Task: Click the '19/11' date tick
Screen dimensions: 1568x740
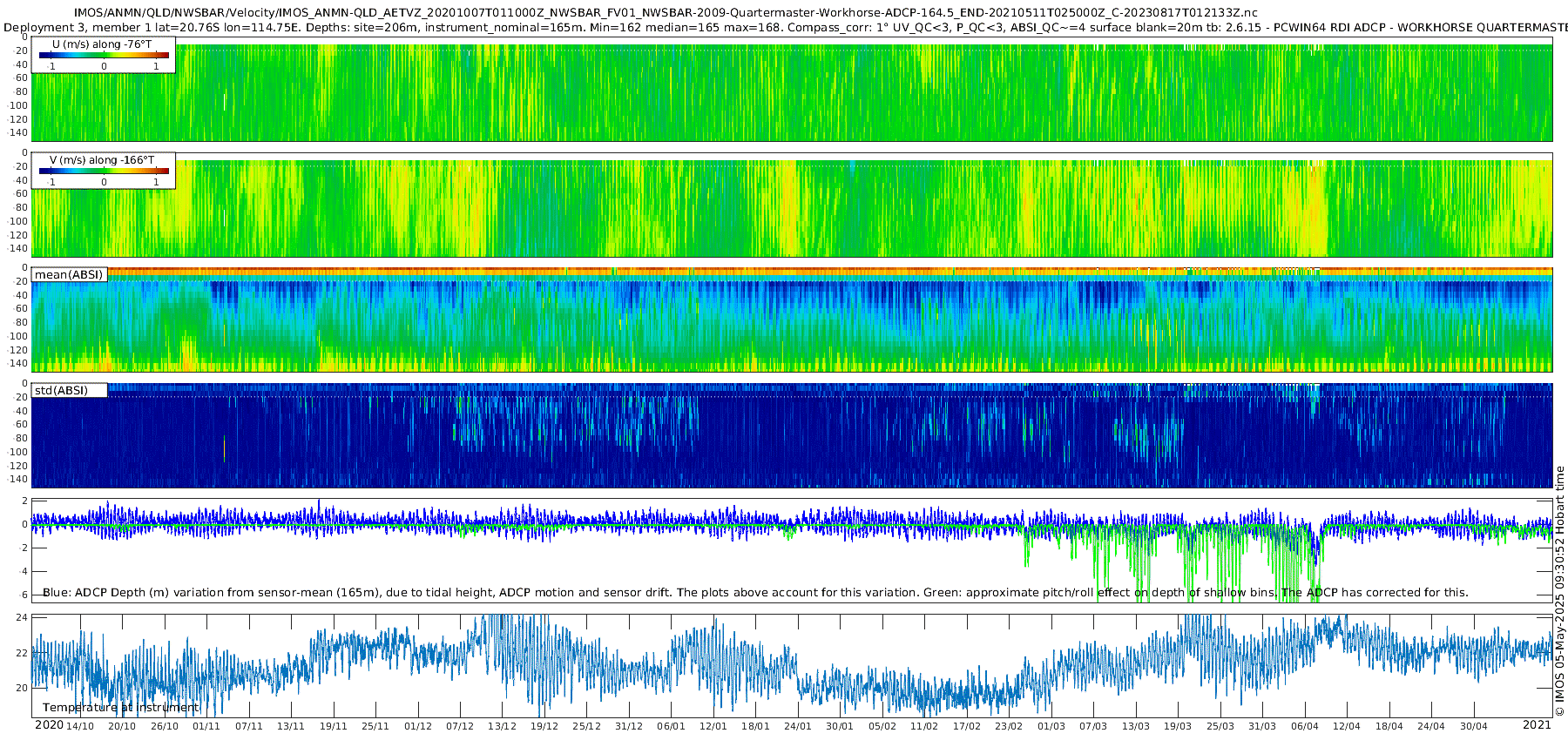Action: (x=334, y=726)
